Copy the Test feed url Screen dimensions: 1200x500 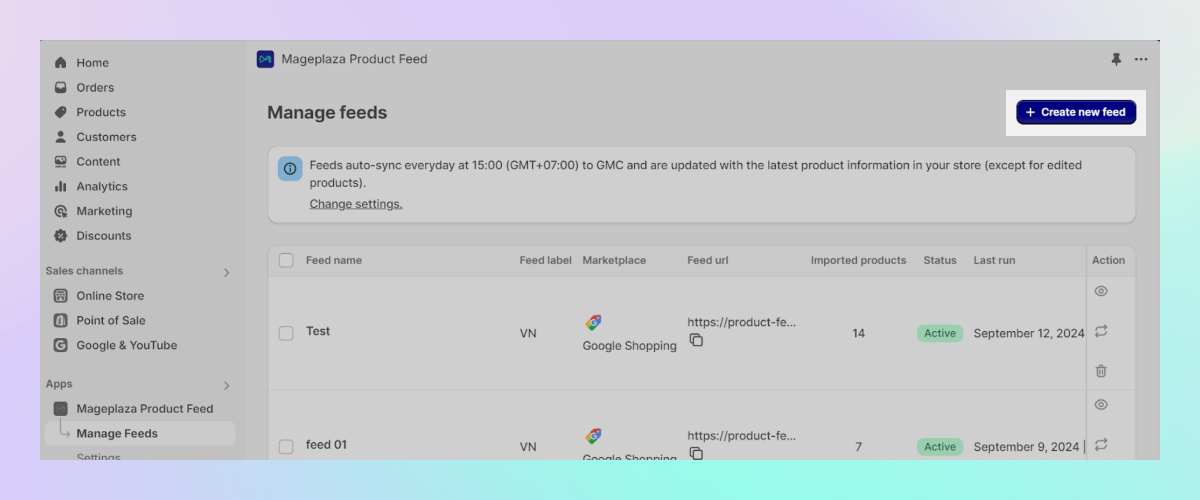(x=696, y=340)
